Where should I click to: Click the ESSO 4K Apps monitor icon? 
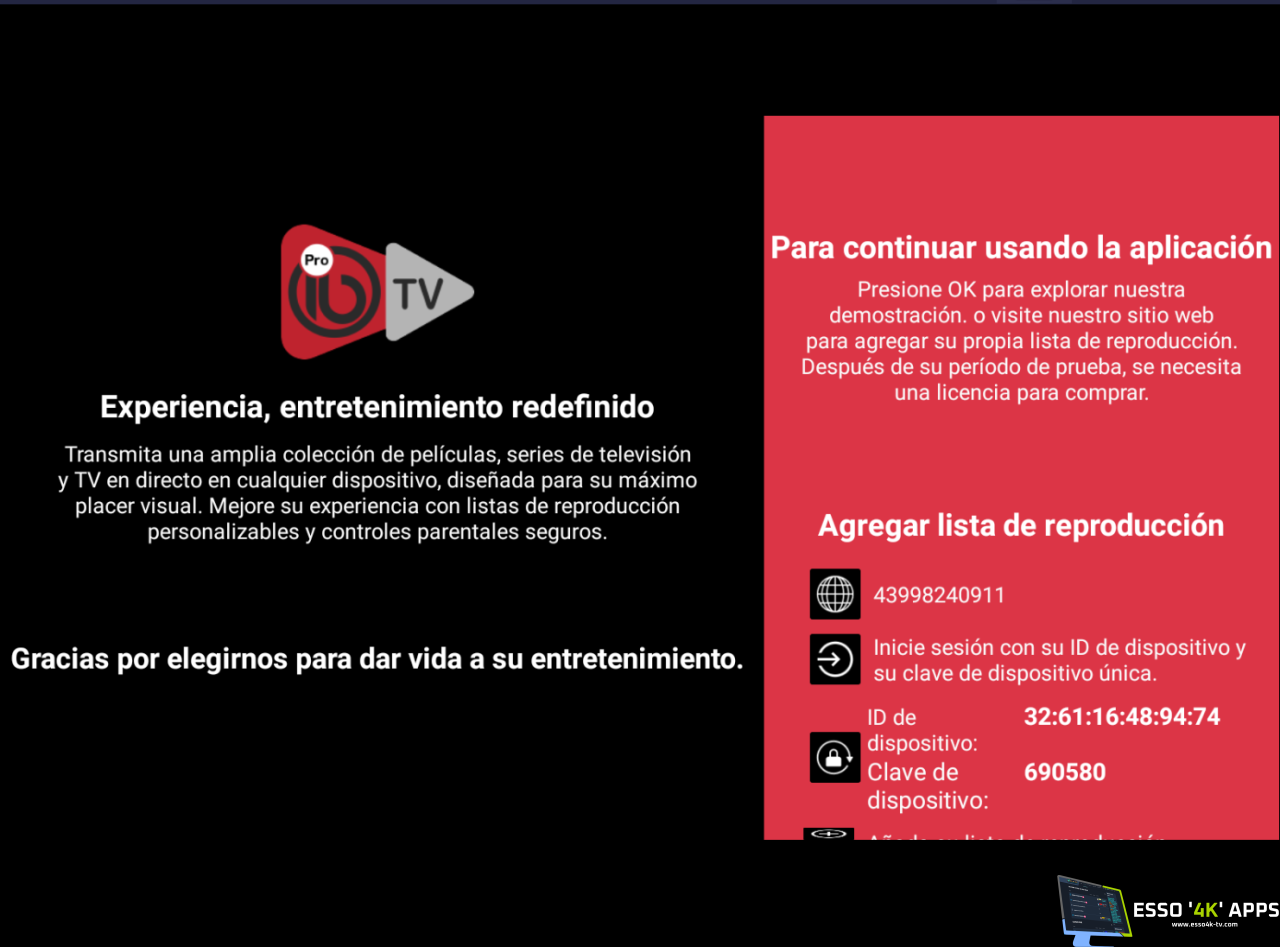click(x=1092, y=910)
